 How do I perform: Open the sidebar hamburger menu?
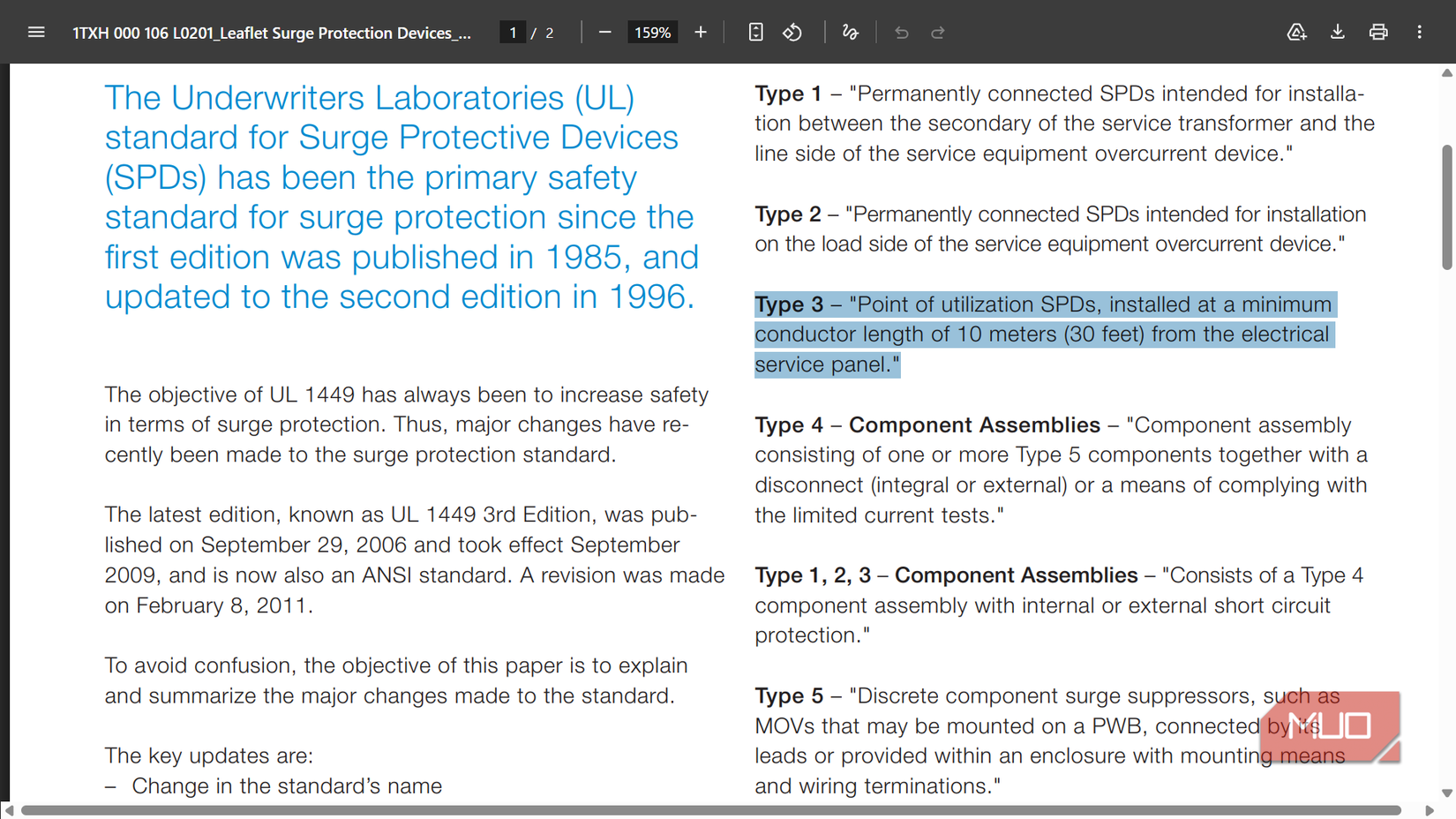point(36,33)
